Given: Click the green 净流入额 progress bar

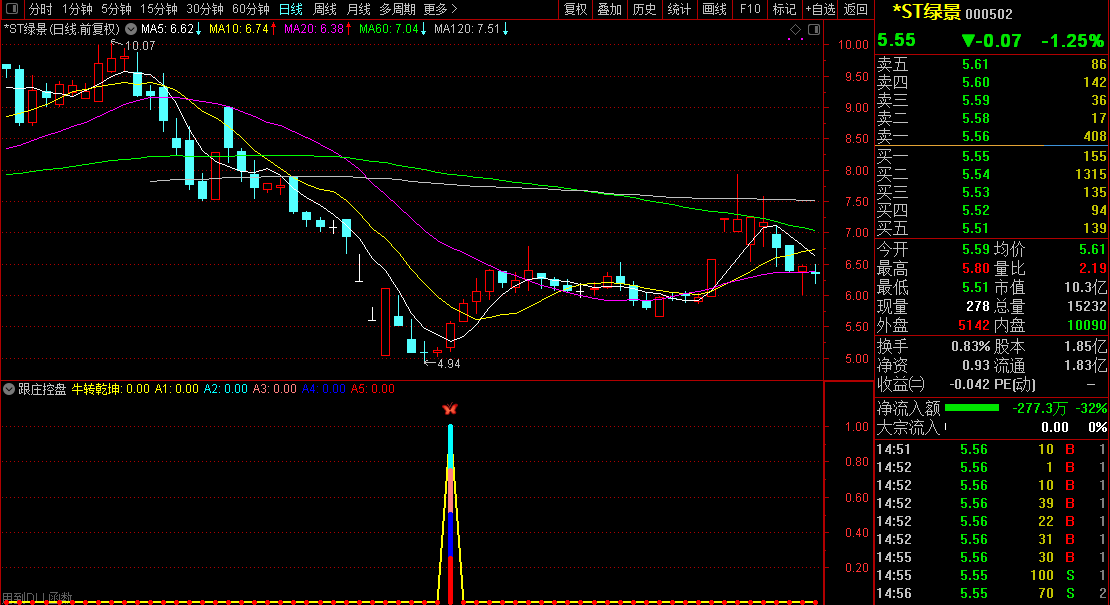Looking at the screenshot, I should (x=971, y=408).
